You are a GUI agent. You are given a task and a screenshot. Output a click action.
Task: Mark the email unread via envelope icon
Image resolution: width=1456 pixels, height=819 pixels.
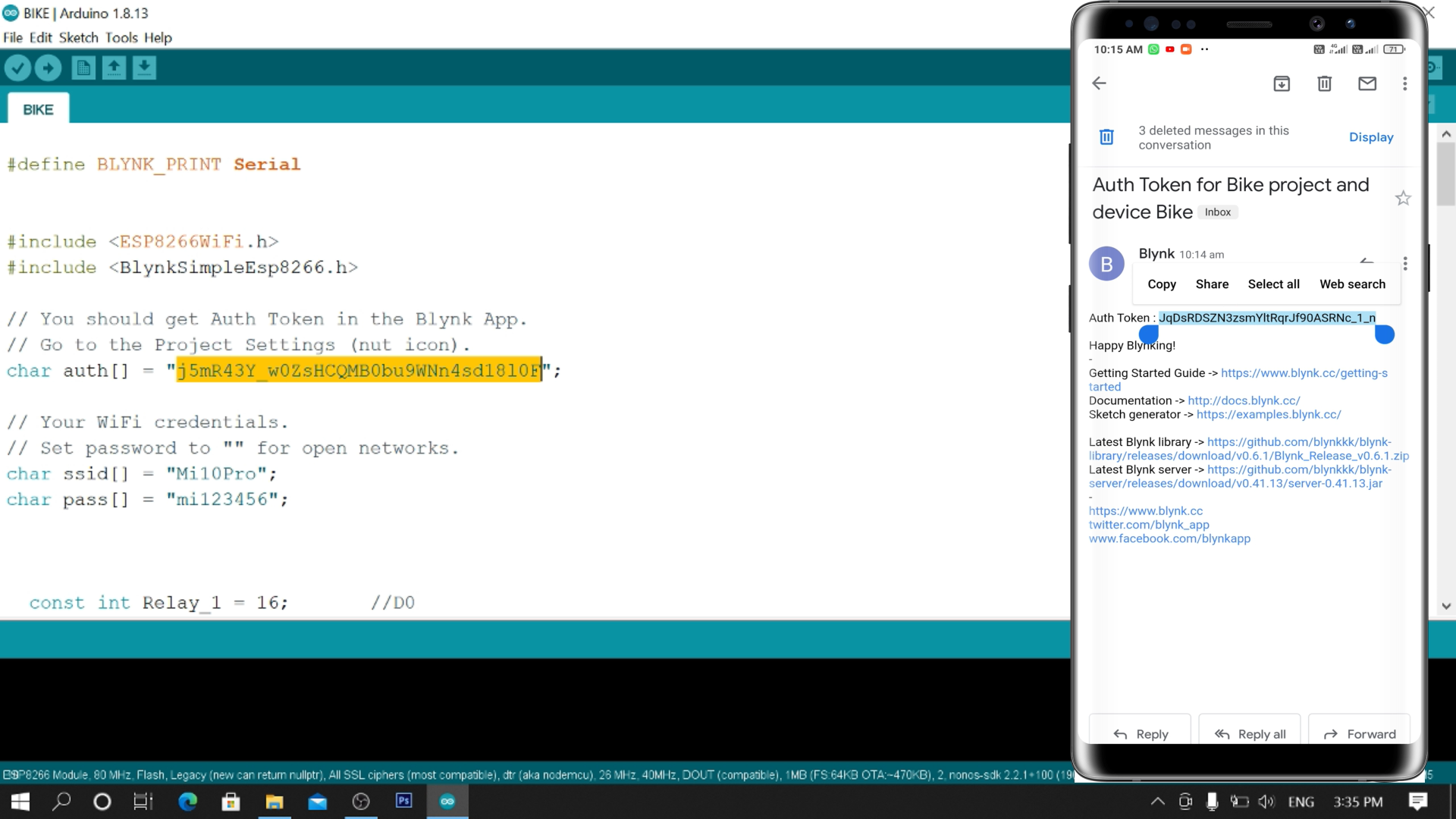(x=1367, y=83)
